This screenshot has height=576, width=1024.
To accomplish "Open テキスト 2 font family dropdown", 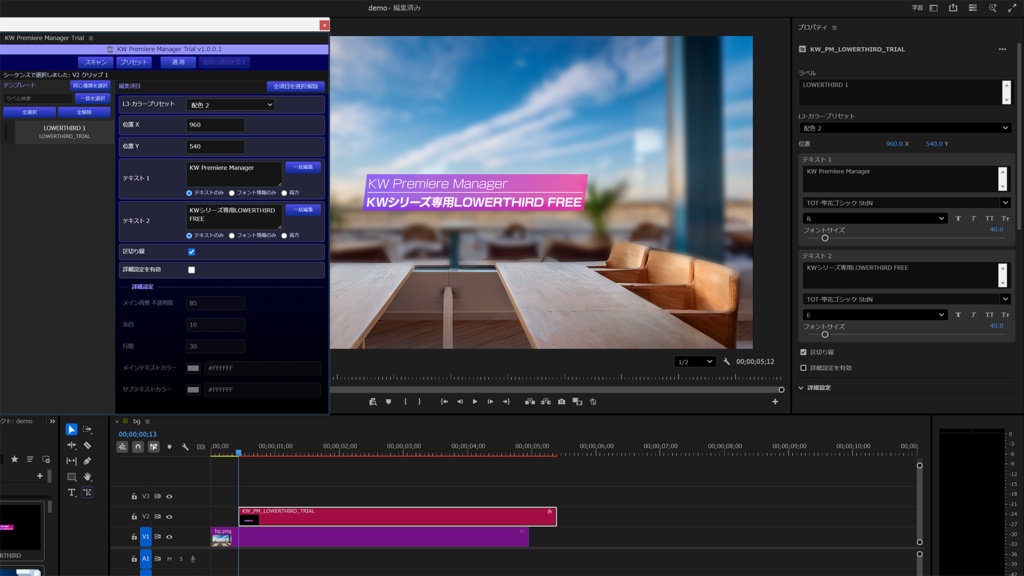I will click(x=906, y=299).
